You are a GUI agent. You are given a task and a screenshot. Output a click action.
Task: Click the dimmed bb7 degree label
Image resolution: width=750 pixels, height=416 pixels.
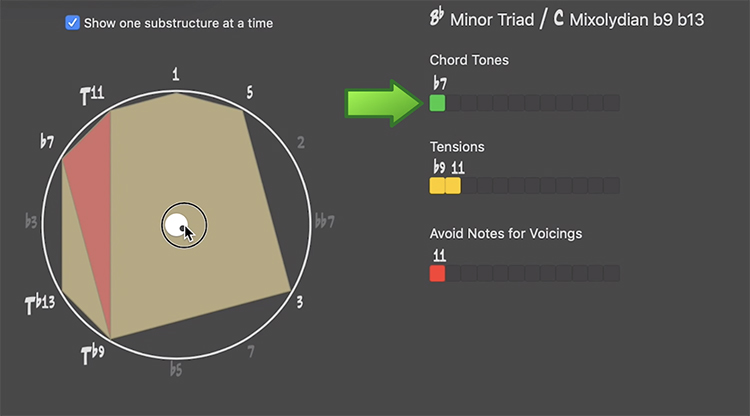point(324,221)
